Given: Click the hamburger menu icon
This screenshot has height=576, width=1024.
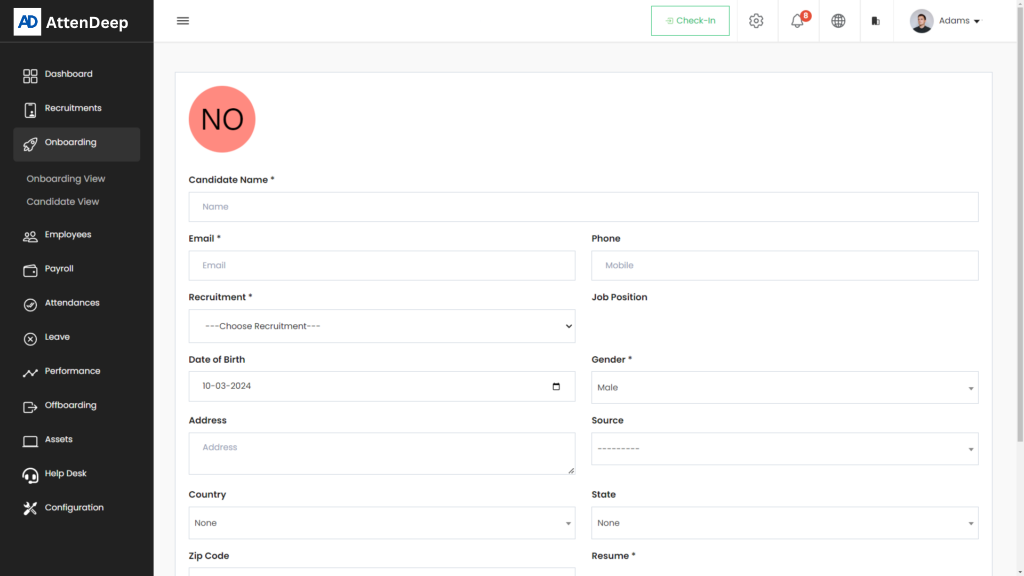Looking at the screenshot, I should coord(183,21).
